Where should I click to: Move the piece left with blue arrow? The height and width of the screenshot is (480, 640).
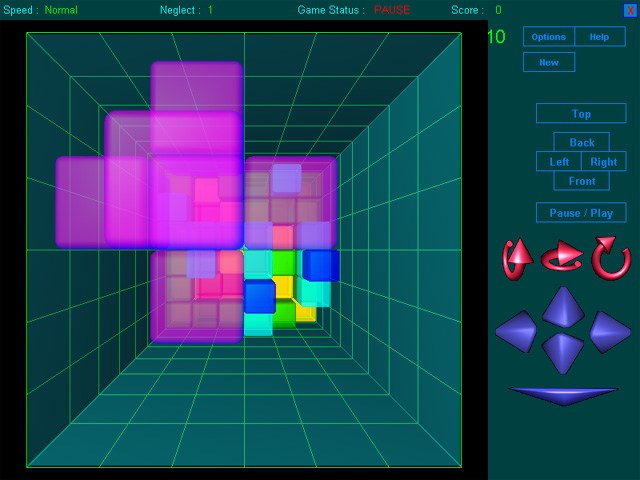pos(517,331)
